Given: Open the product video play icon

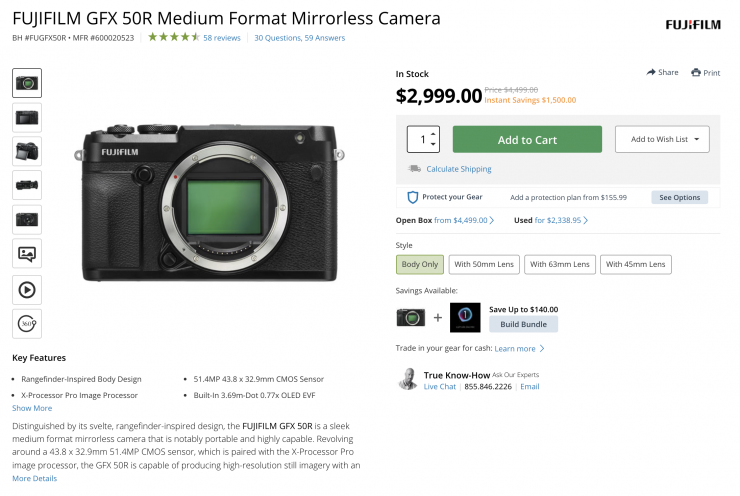Looking at the screenshot, I should tap(27, 289).
